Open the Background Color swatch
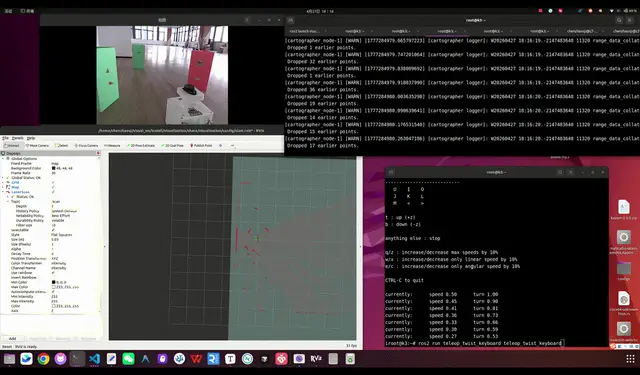The width and height of the screenshot is (640, 375). point(53,168)
